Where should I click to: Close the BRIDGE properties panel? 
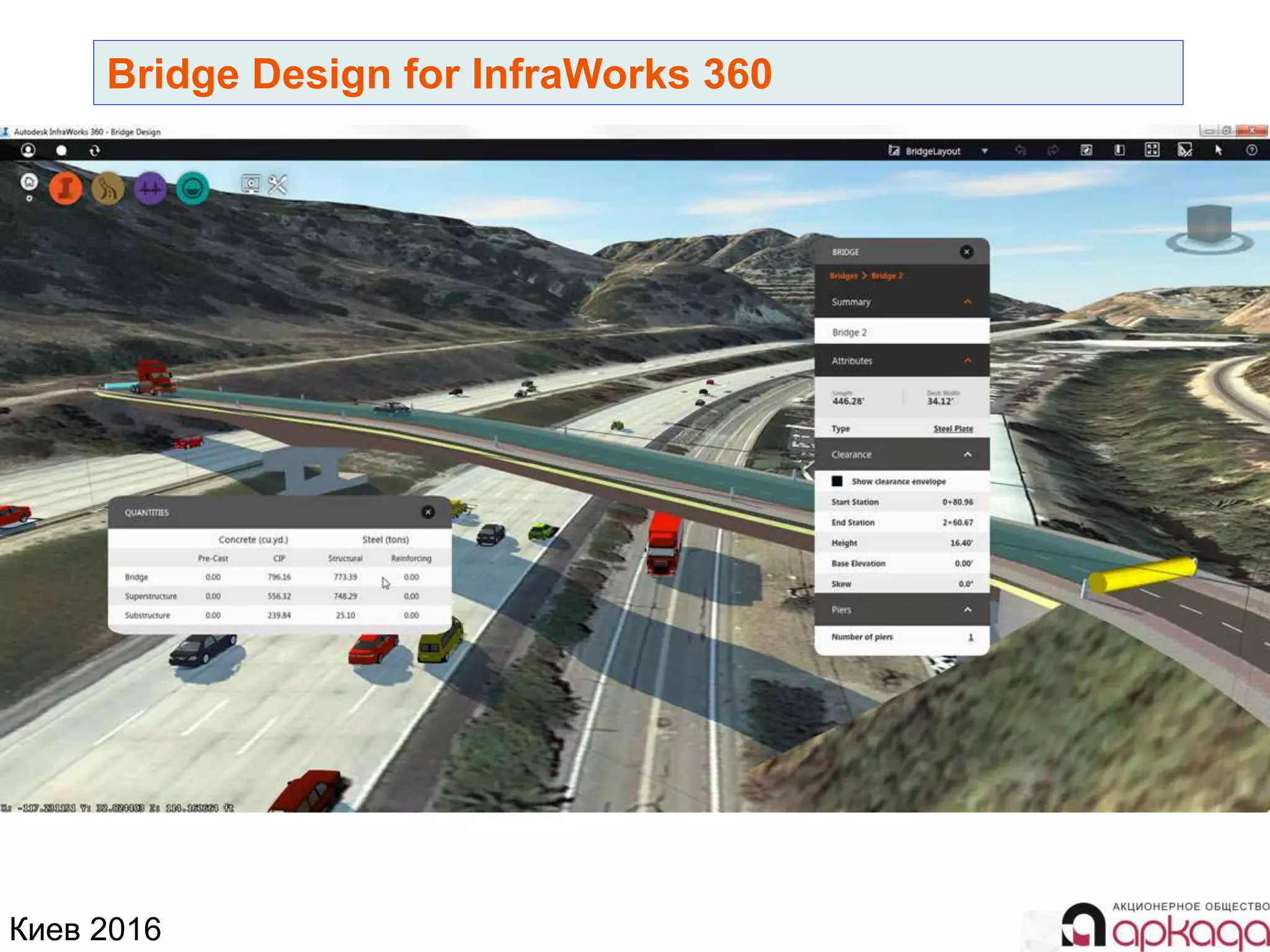tap(967, 252)
